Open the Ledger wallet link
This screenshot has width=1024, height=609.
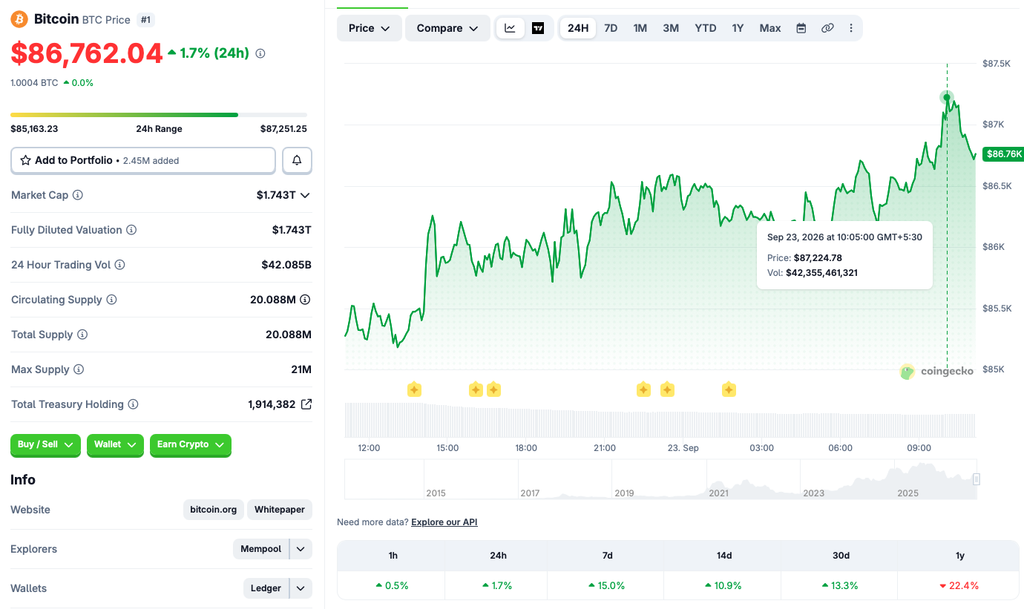tap(266, 588)
